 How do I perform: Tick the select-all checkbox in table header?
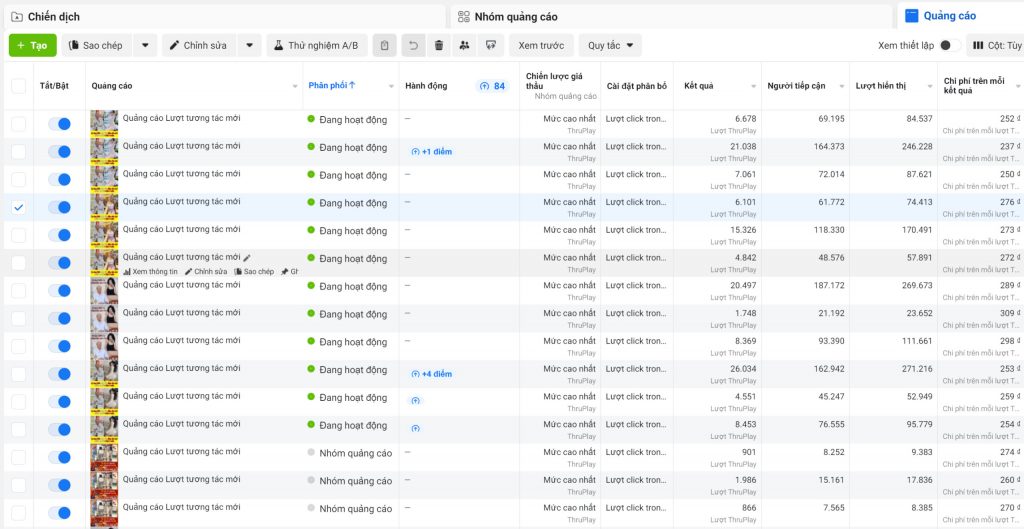(x=19, y=86)
